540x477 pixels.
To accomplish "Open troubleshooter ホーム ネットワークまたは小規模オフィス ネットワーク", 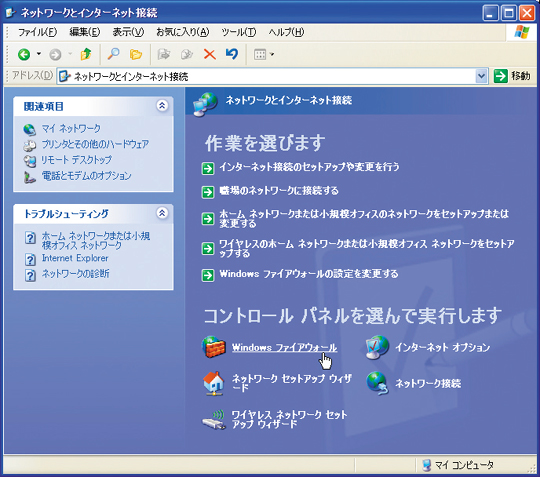I will (x=96, y=240).
